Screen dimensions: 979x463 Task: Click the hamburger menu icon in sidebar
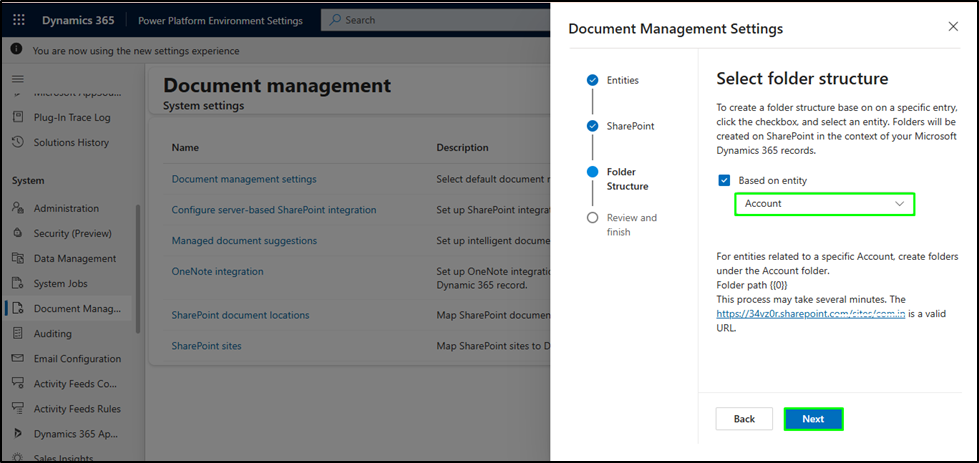[x=17, y=78]
